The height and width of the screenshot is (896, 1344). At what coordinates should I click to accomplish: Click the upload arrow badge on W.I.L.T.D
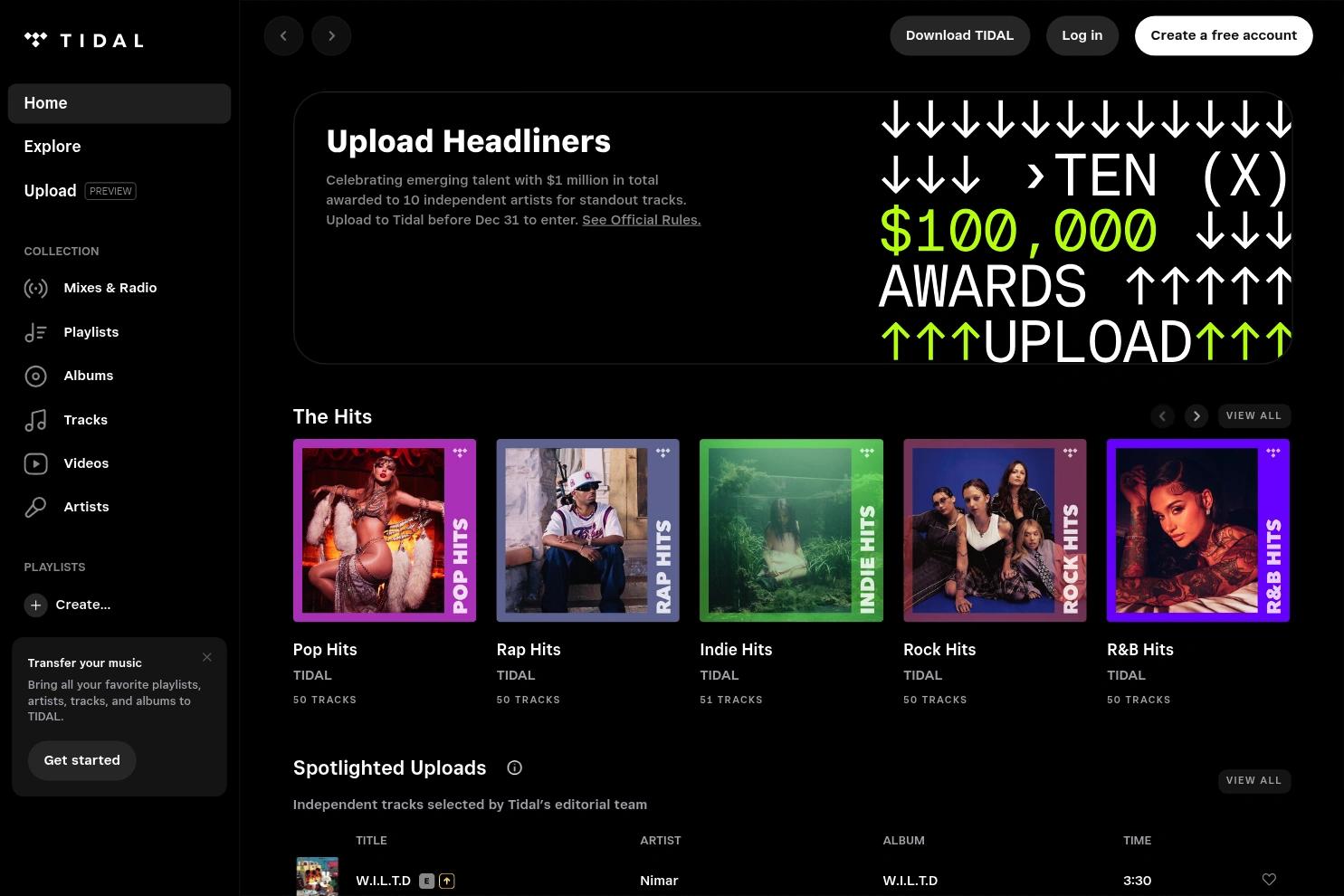tap(446, 881)
